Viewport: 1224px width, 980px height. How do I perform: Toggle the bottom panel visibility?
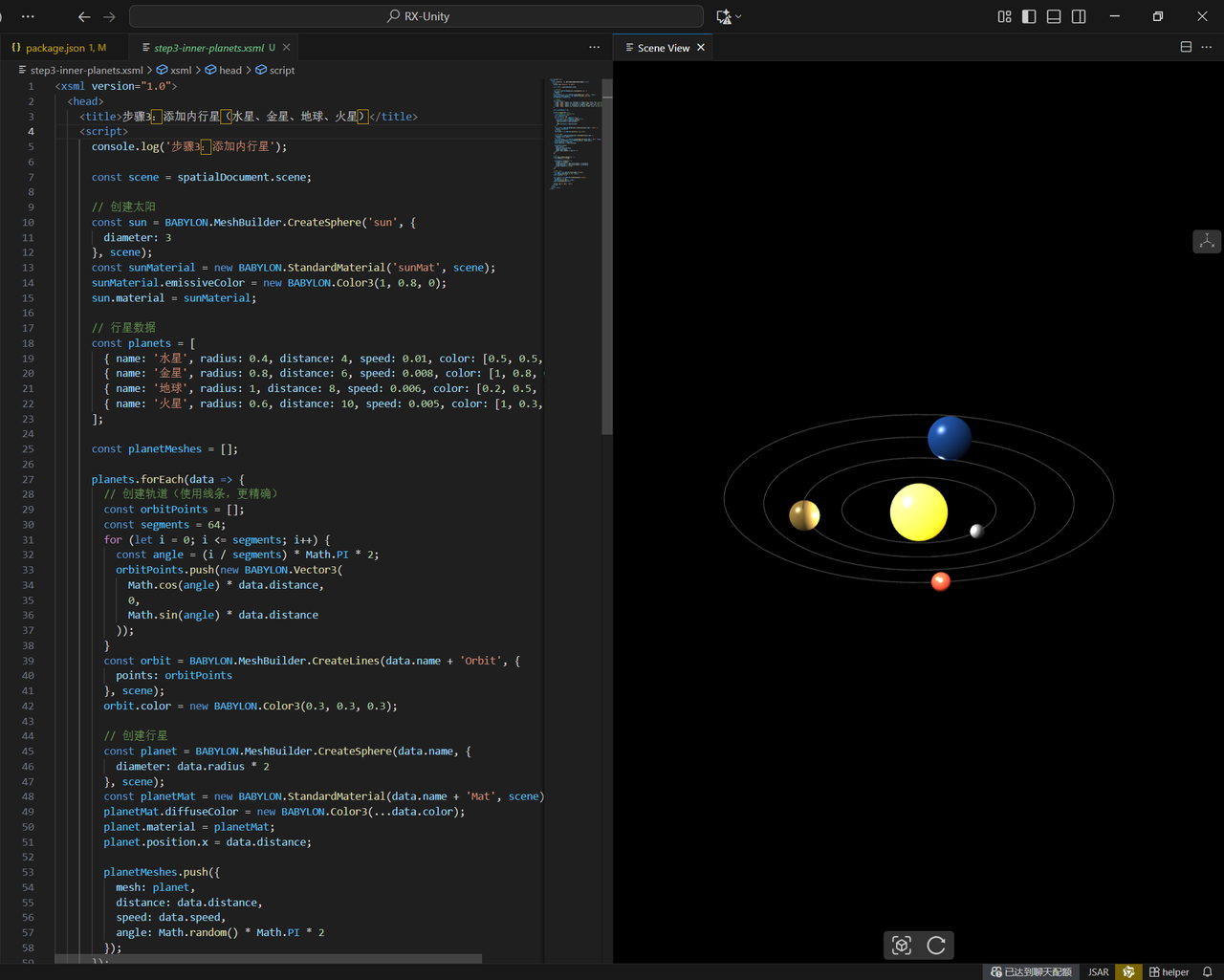pyautogui.click(x=1054, y=16)
